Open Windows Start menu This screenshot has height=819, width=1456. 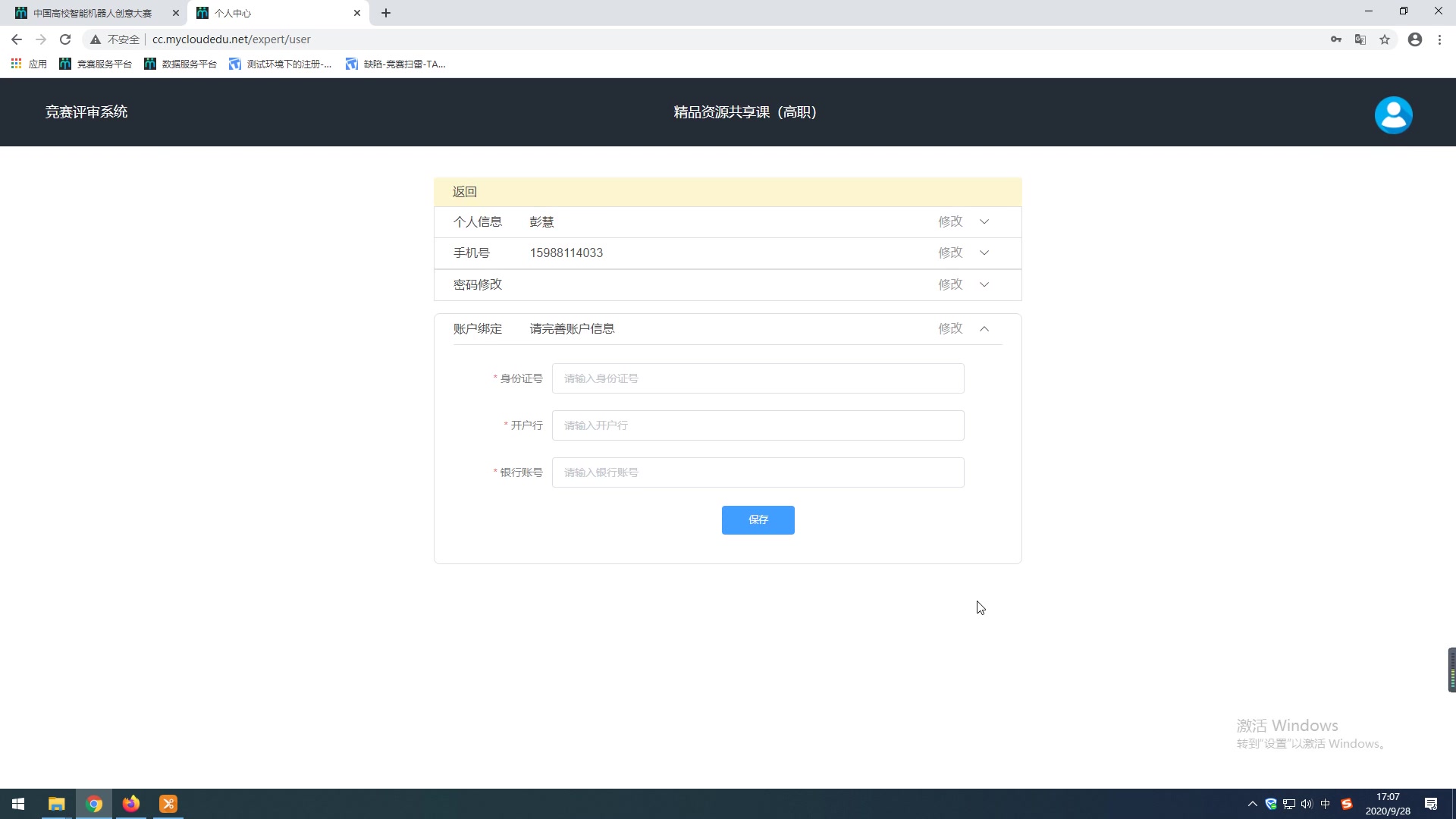point(18,804)
